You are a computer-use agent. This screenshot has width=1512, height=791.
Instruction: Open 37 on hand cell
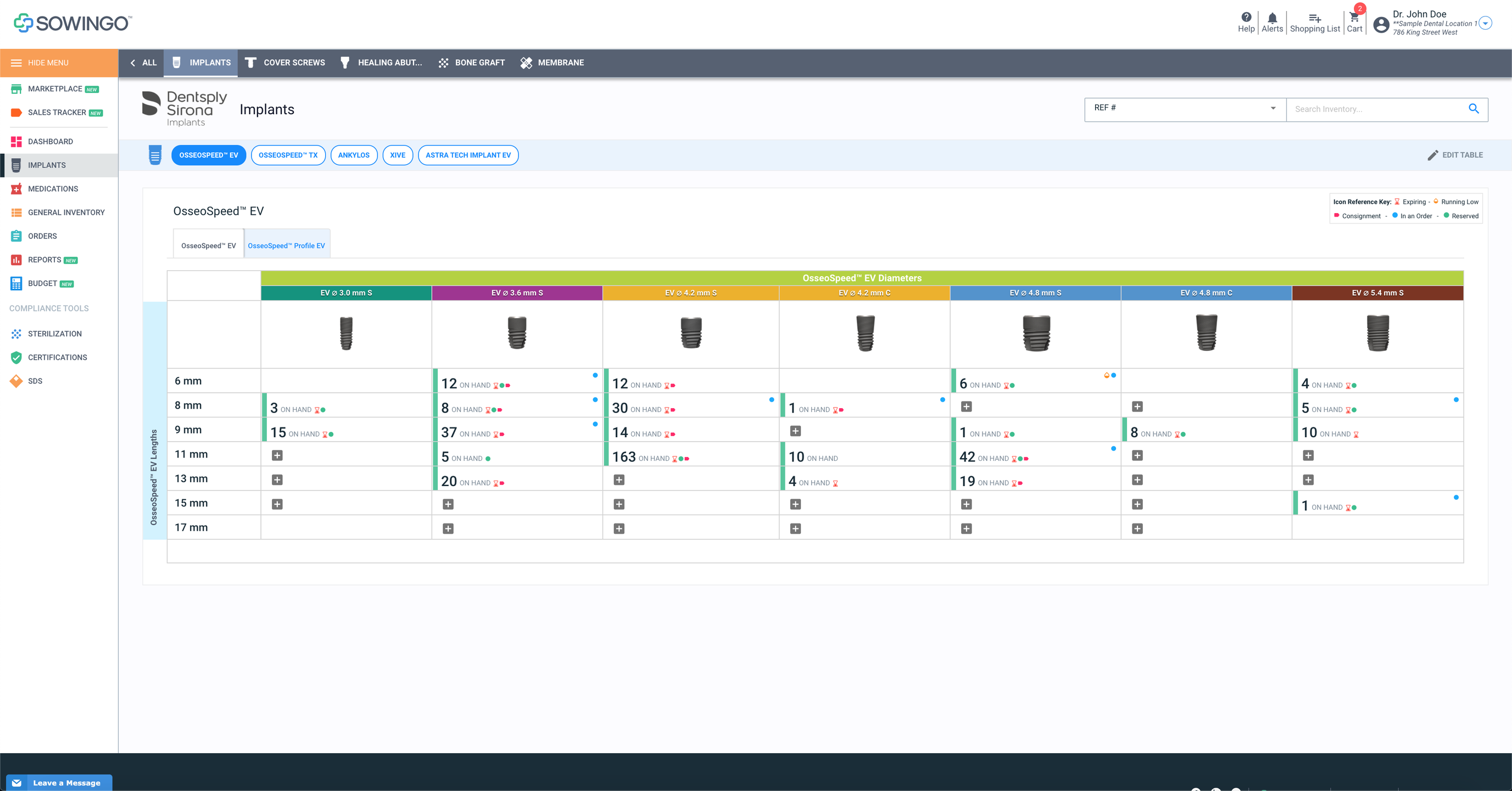point(517,431)
